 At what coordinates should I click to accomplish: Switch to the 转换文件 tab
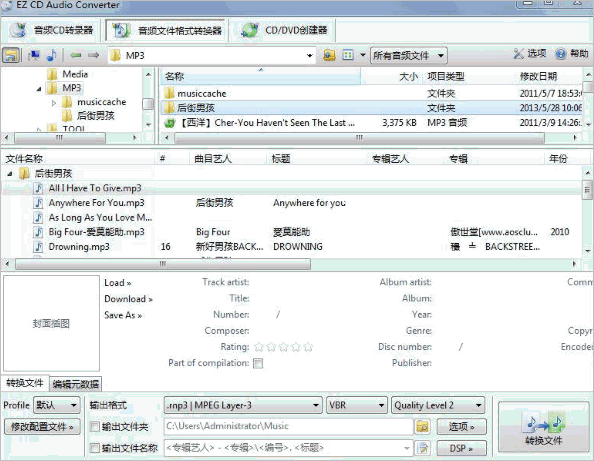25,383
